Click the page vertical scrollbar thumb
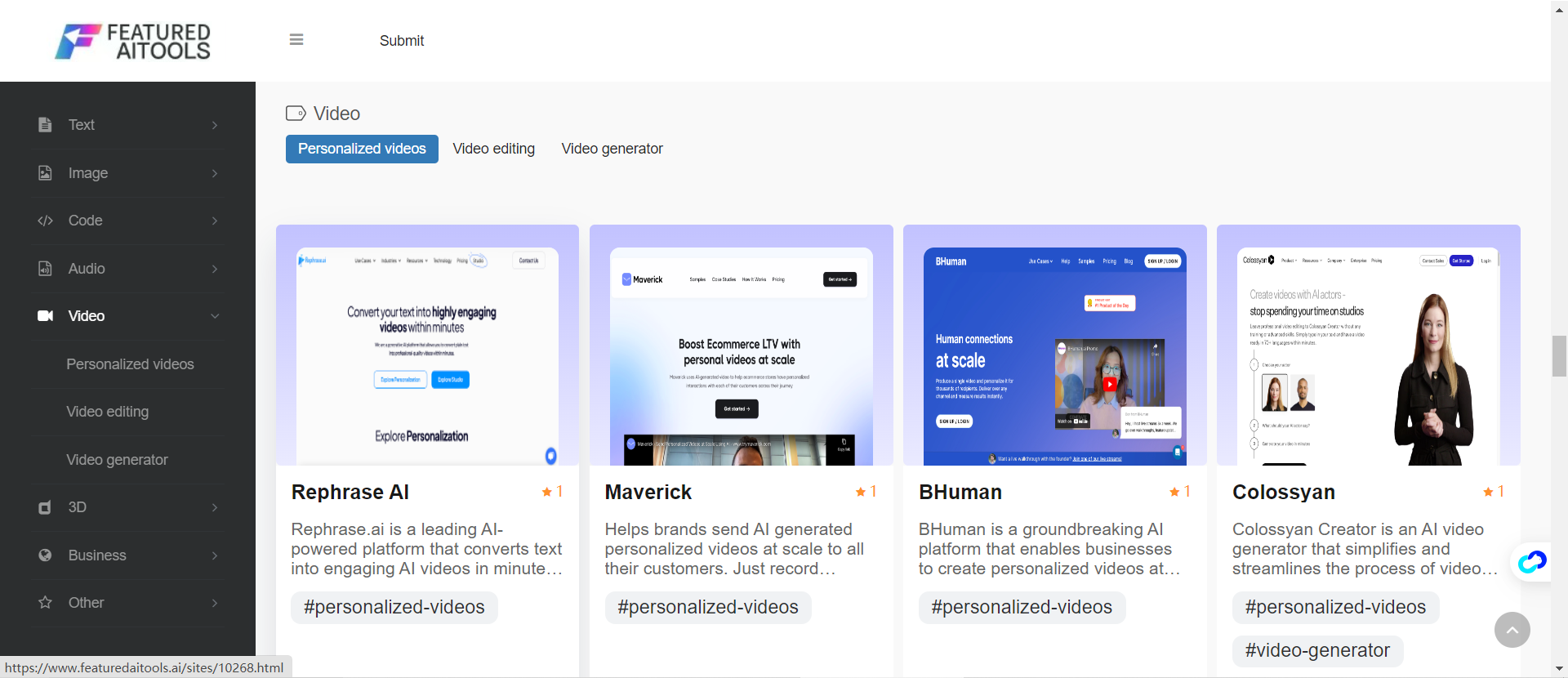Image resolution: width=1568 pixels, height=678 pixels. (x=1559, y=356)
